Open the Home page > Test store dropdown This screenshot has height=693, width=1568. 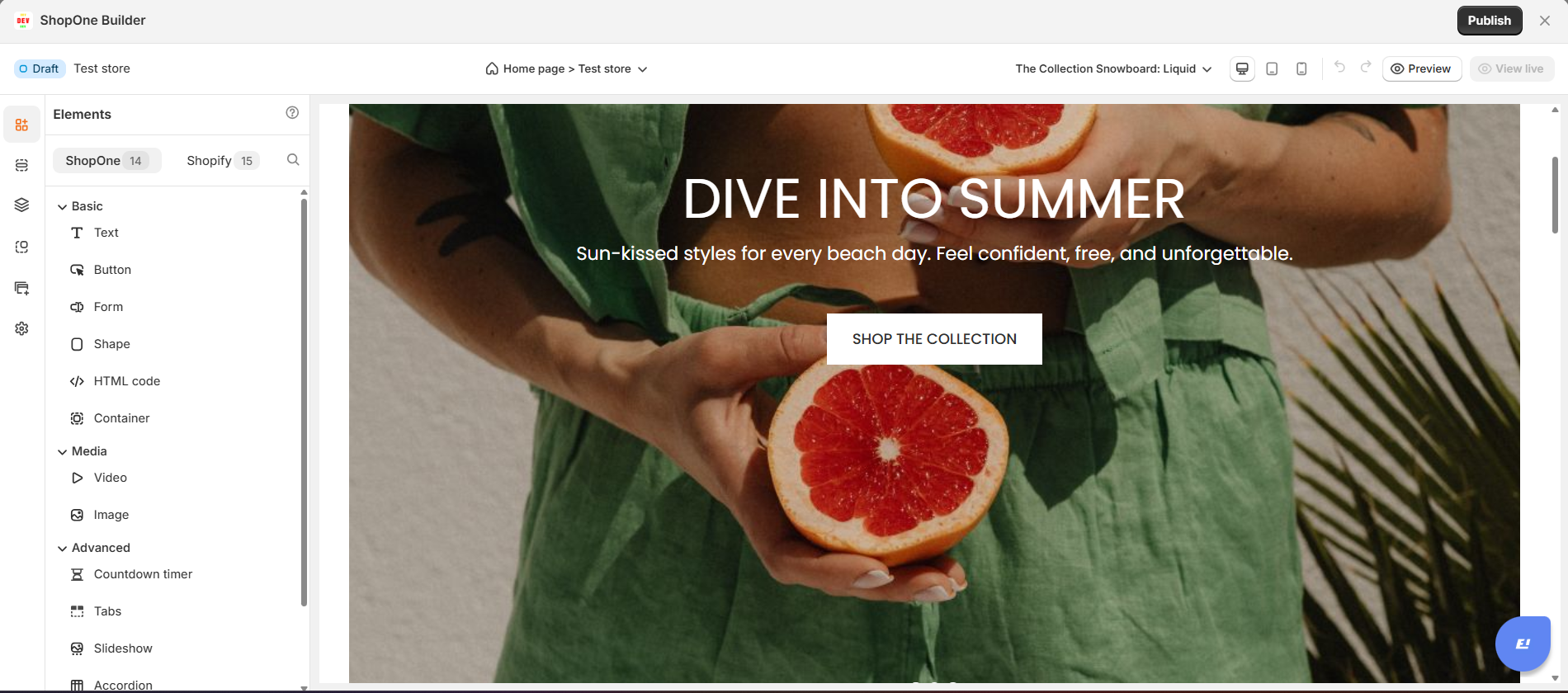pyautogui.click(x=566, y=68)
